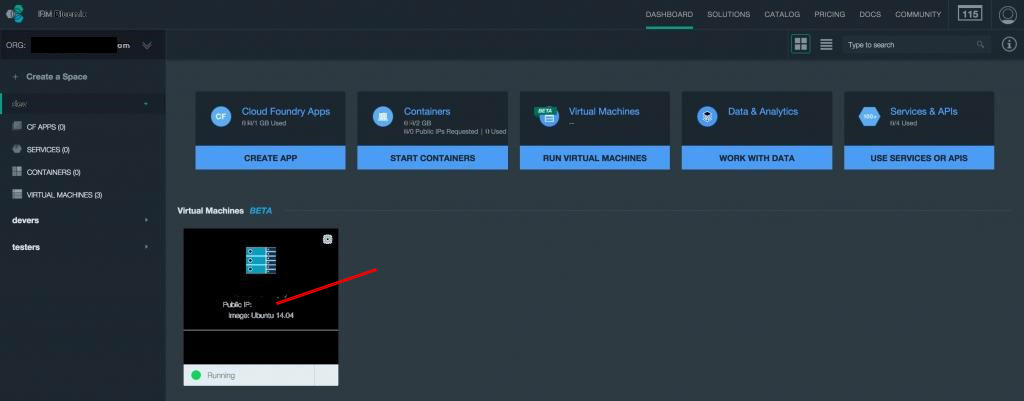The image size is (1024, 401).
Task: Click the Public IP label
Action: [x=238, y=304]
